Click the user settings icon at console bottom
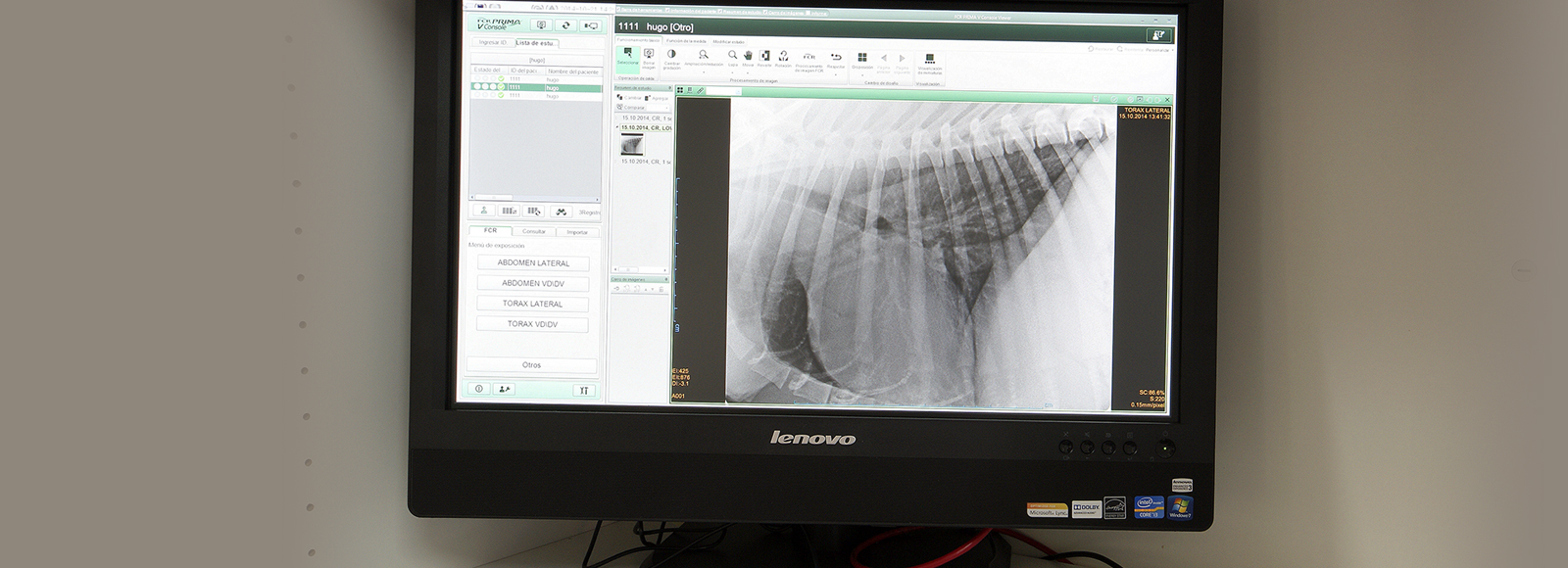Image resolution: width=1568 pixels, height=568 pixels. (x=505, y=389)
